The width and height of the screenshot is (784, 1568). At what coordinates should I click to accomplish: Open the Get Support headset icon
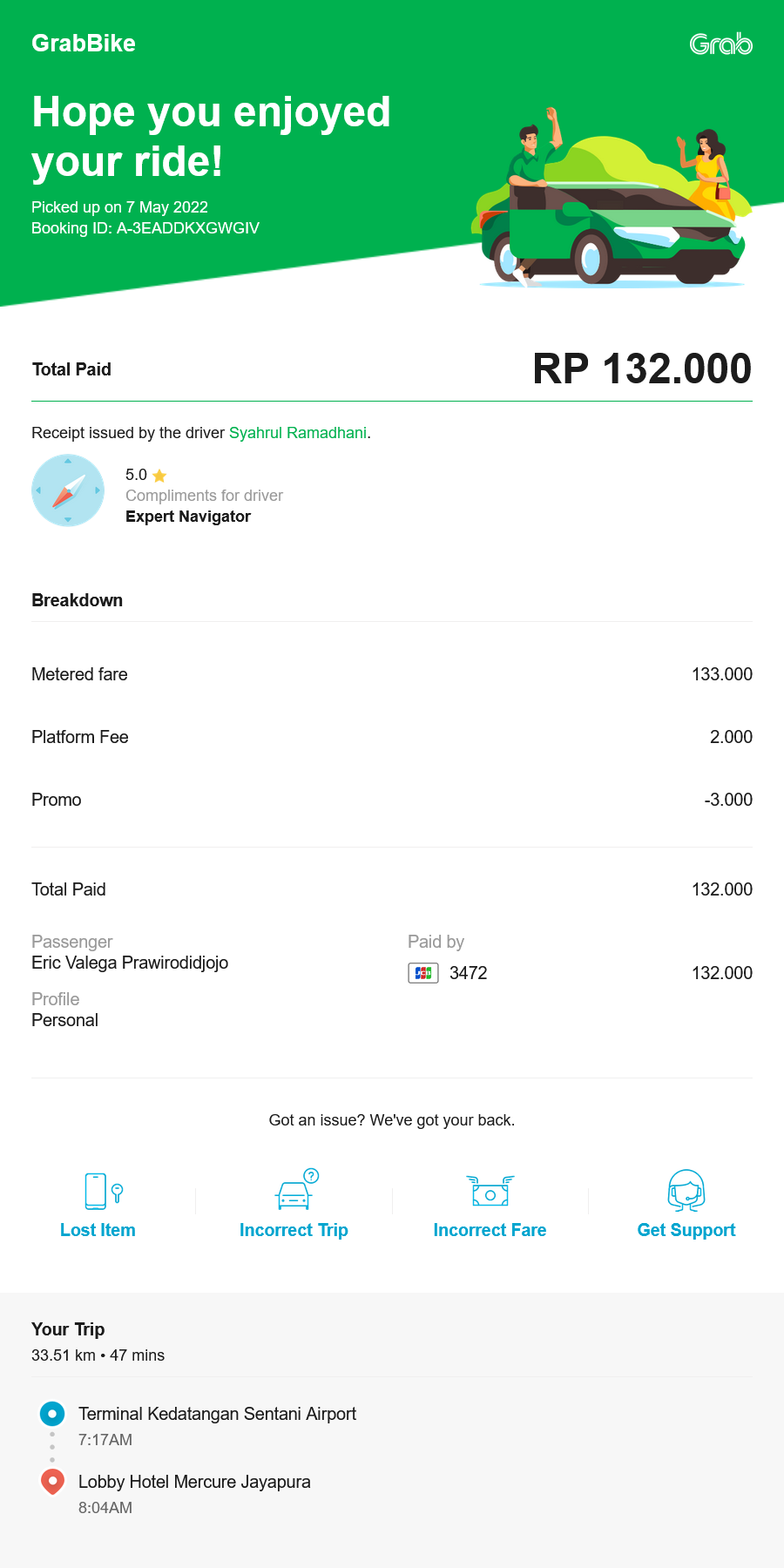click(686, 1191)
